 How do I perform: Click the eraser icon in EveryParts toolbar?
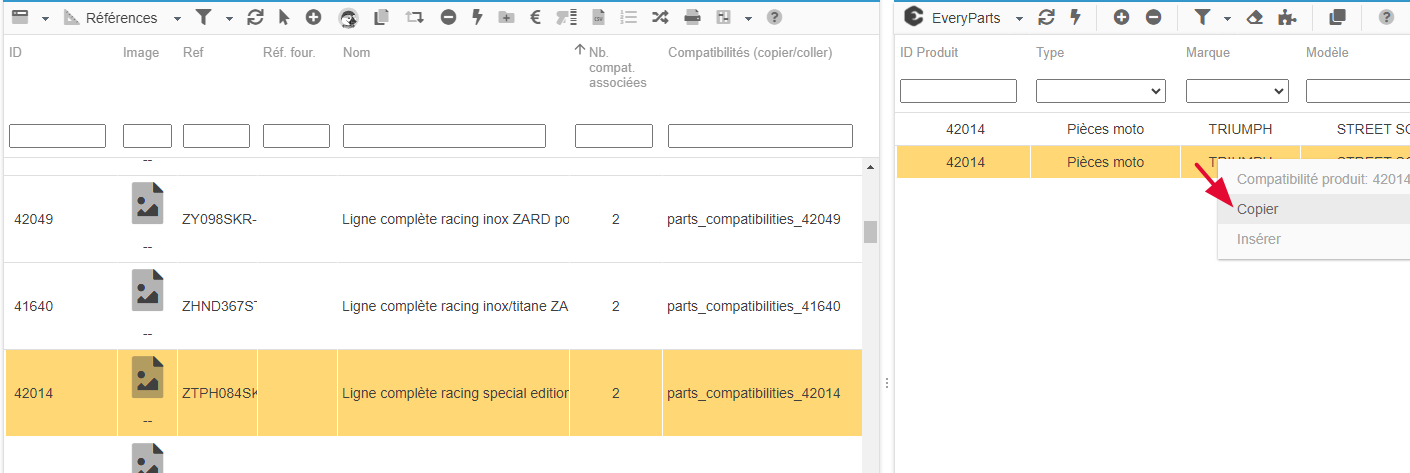pos(1257,18)
